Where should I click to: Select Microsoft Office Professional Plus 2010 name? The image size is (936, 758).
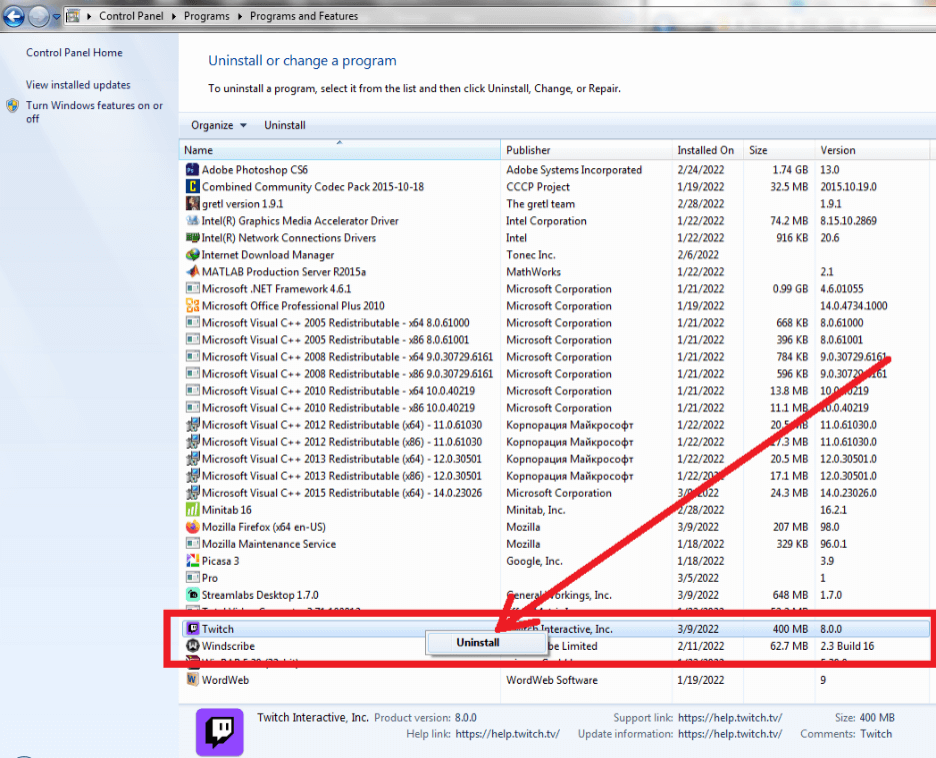click(293, 306)
